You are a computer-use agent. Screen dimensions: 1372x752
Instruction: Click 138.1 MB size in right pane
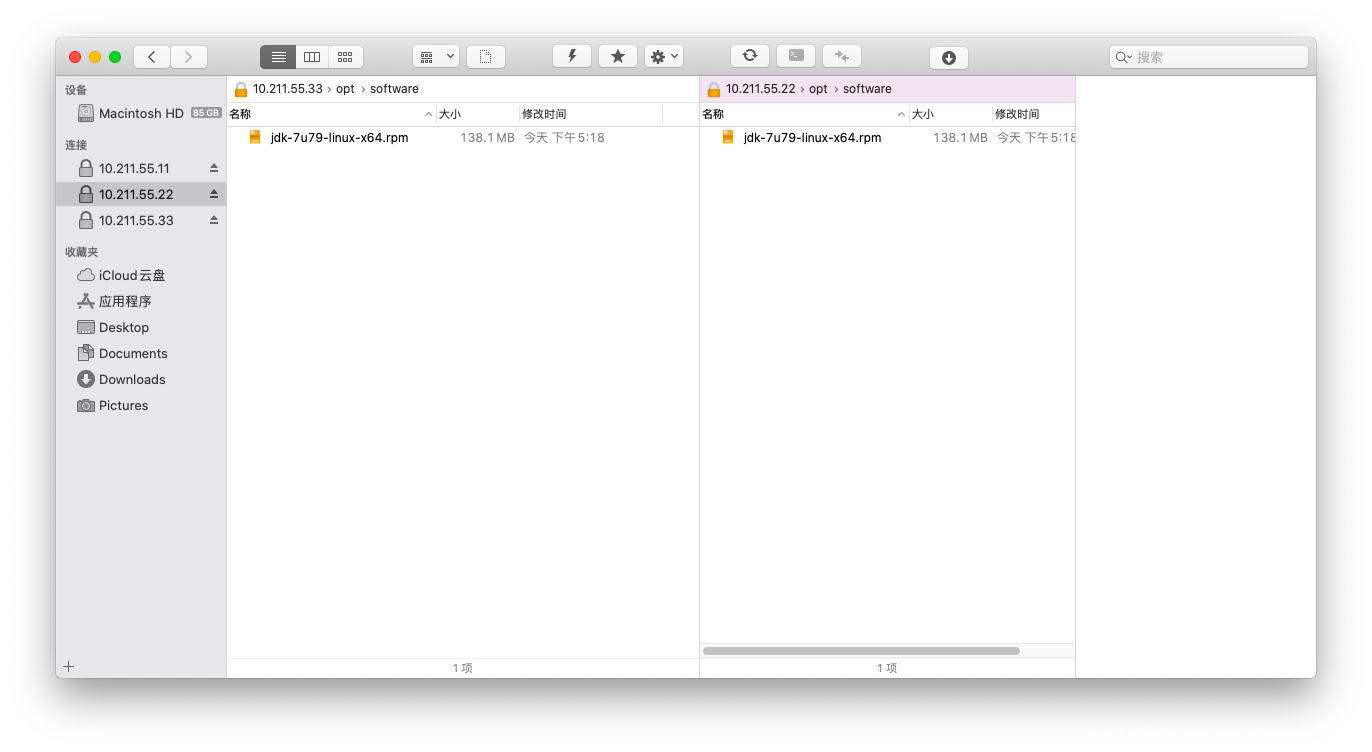click(960, 138)
